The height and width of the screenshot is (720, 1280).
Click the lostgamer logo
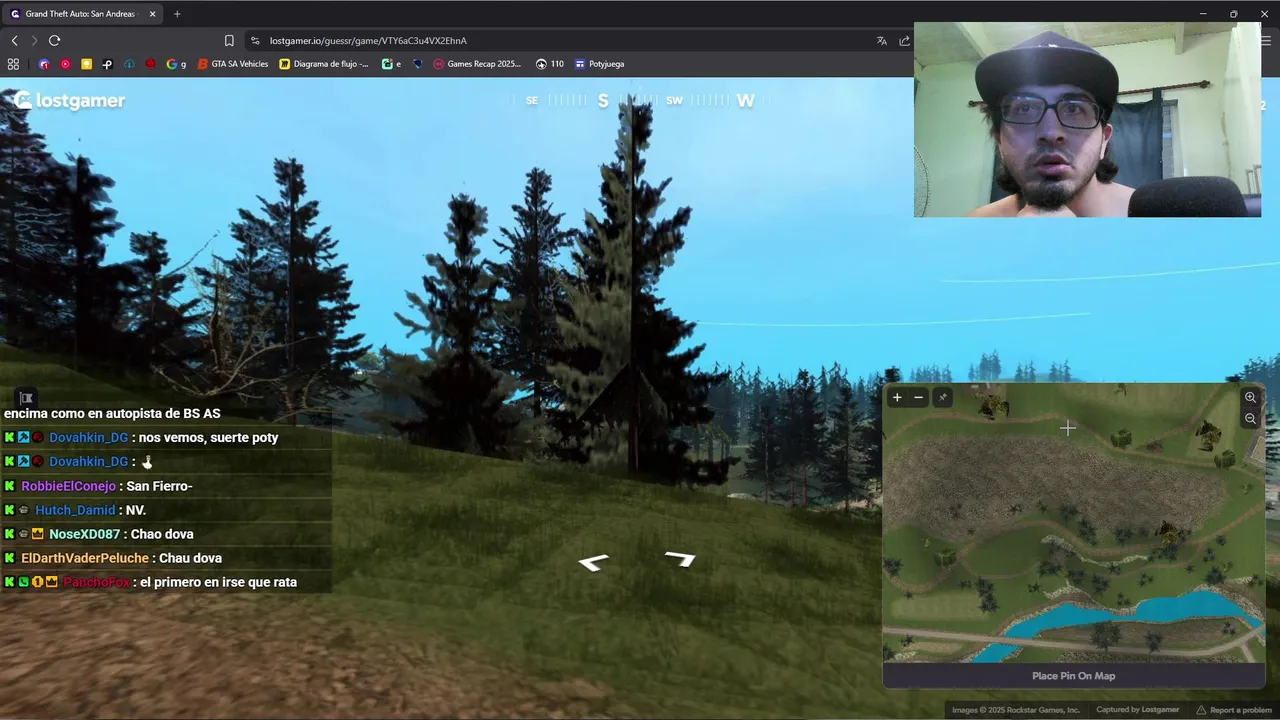pyautogui.click(x=69, y=100)
